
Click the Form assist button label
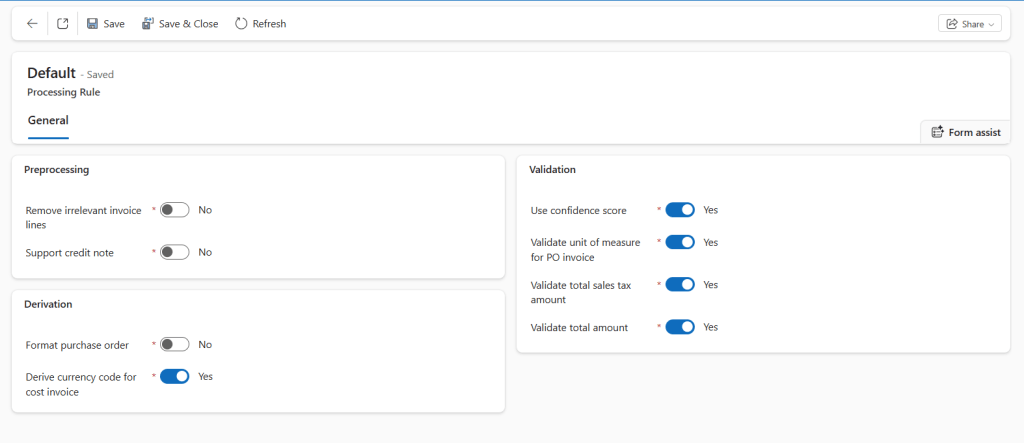pos(974,132)
